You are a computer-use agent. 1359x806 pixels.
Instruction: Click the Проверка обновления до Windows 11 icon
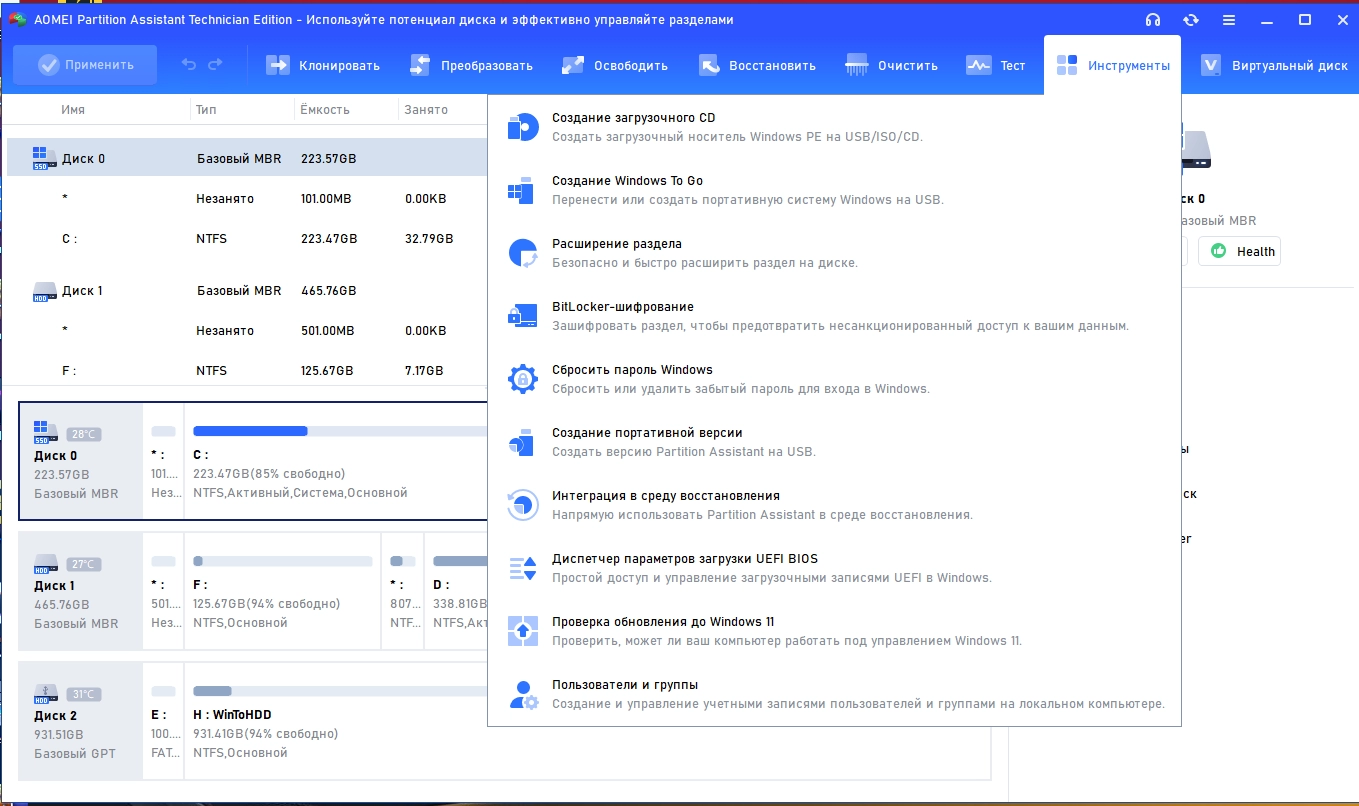[523, 631]
